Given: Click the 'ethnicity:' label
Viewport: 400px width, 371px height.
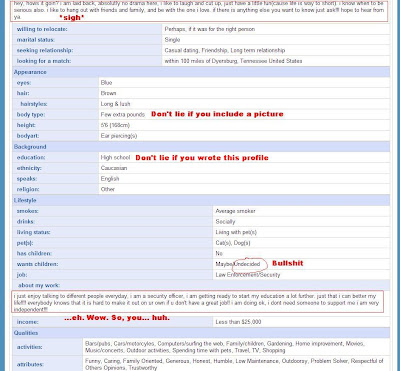Looking at the screenshot, I should [x=29, y=168].
